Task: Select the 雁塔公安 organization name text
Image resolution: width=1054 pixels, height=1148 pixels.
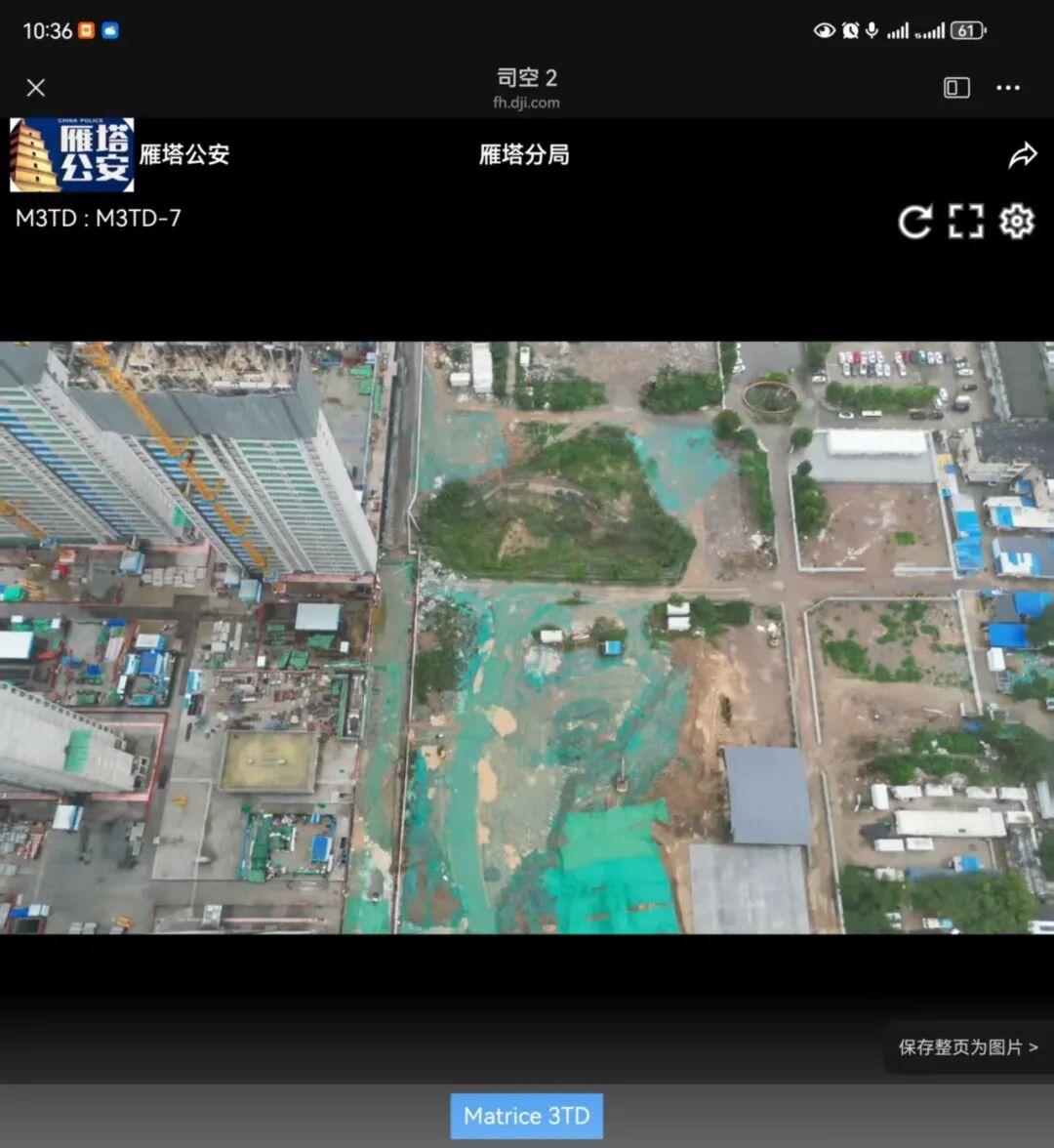Action: (183, 154)
